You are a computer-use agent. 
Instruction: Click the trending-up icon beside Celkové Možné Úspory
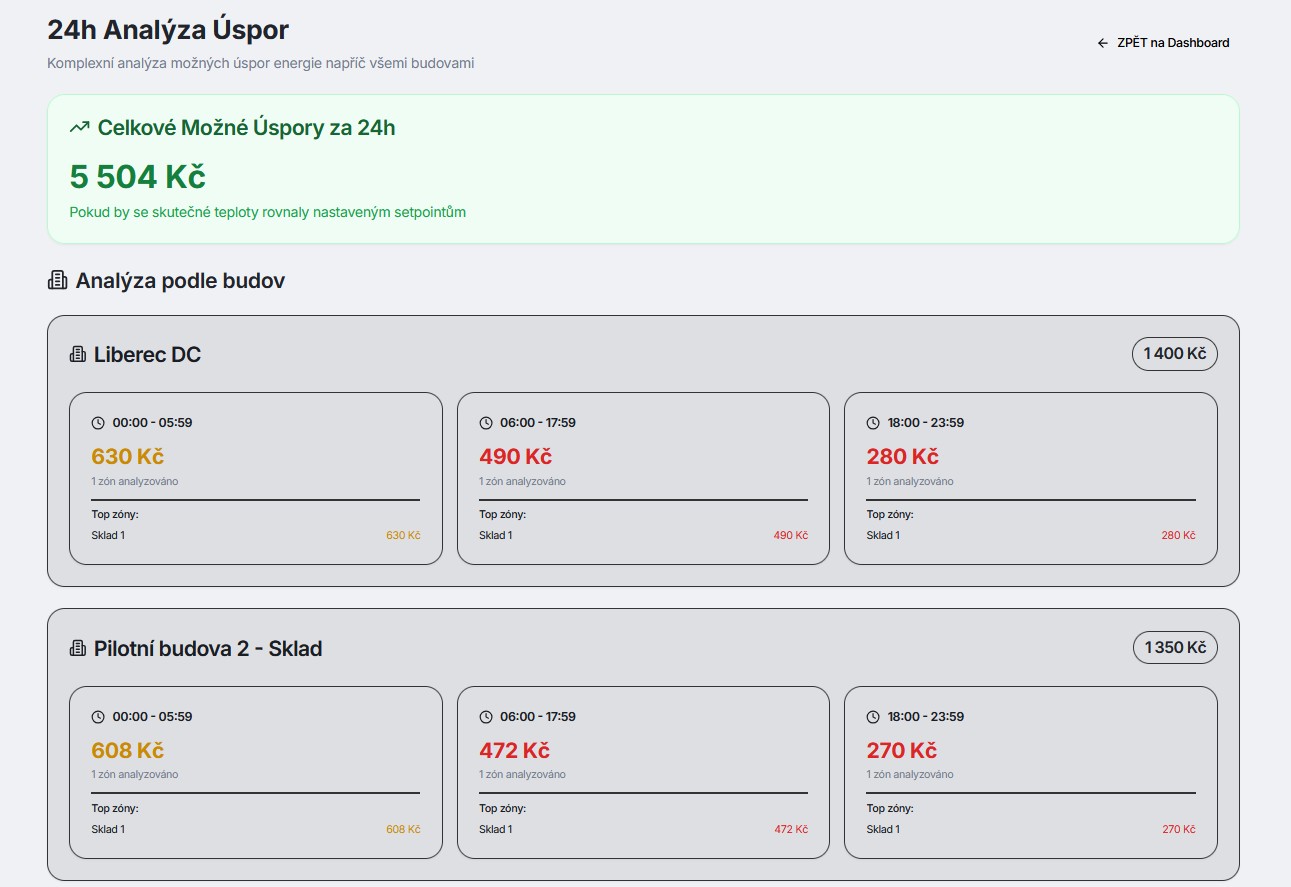tap(79, 128)
